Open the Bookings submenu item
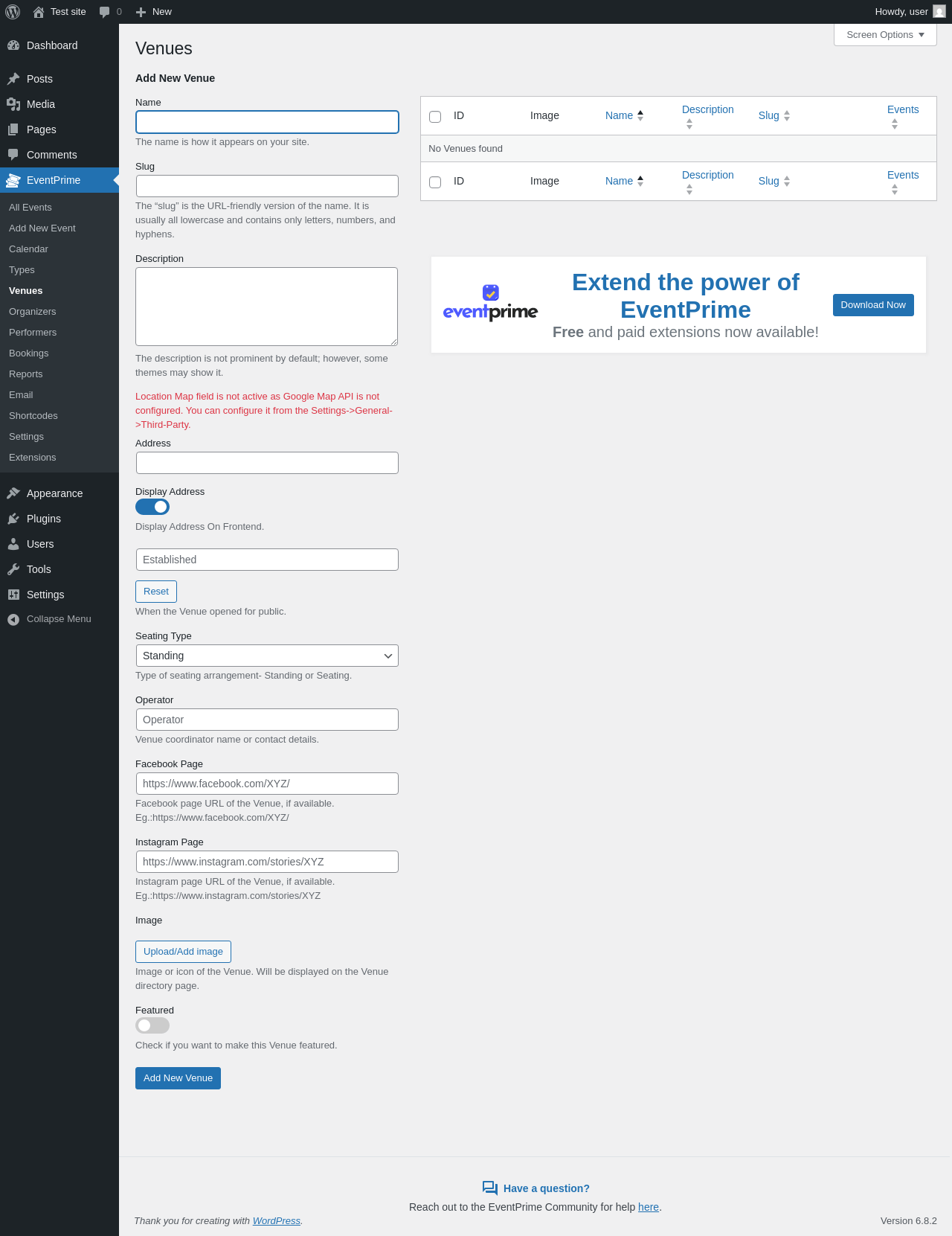This screenshot has height=1236, width=952. 29,353
